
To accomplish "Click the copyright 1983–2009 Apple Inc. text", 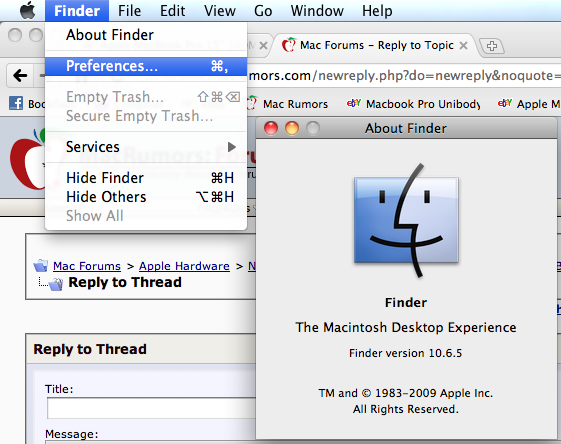I will pyautogui.click(x=406, y=393).
